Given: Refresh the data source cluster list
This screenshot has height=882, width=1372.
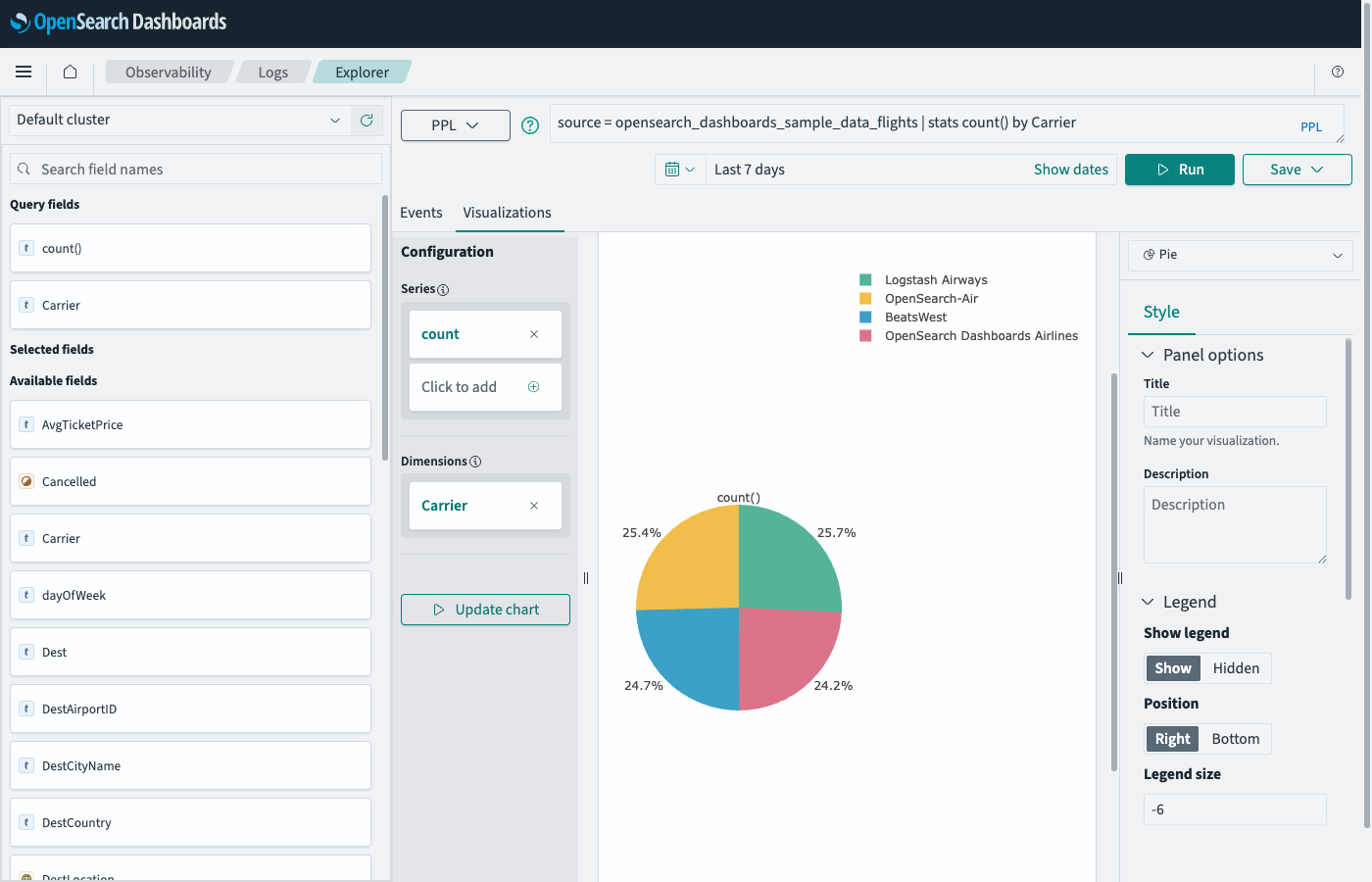Looking at the screenshot, I should [367, 120].
